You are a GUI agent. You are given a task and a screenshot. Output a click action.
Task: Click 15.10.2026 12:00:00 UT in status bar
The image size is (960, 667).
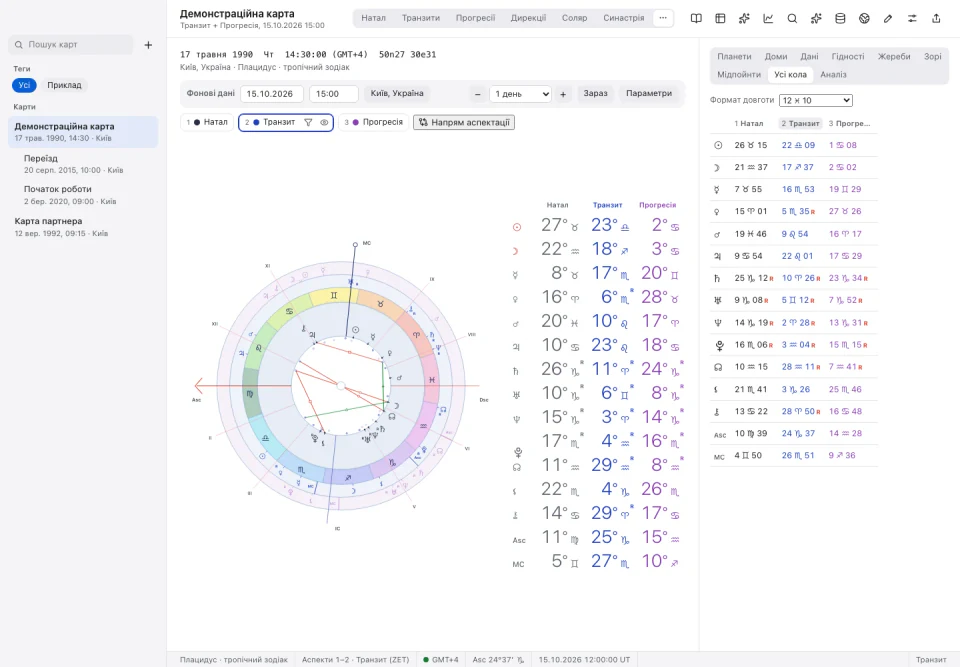584,660
